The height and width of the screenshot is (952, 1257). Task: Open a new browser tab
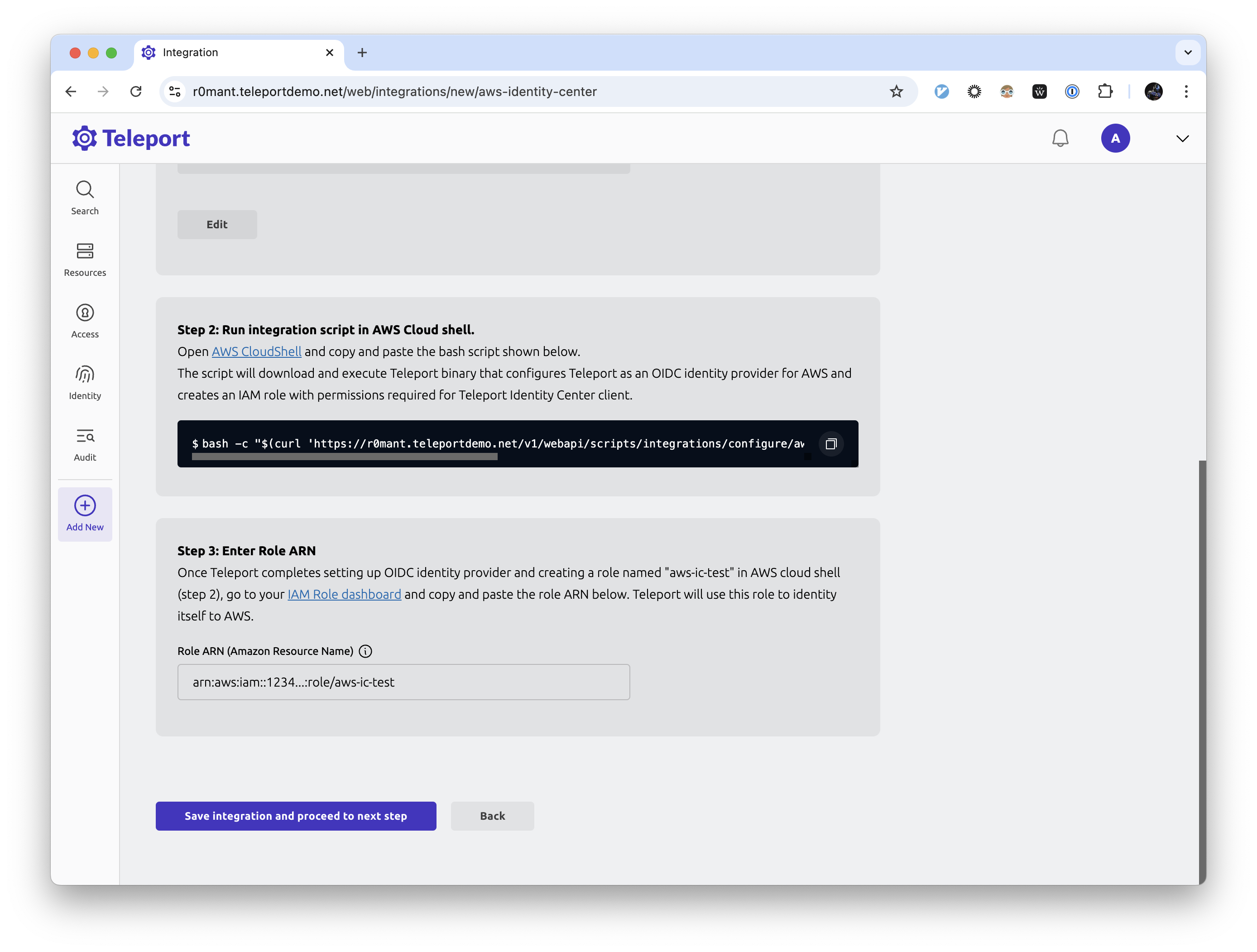pyautogui.click(x=363, y=52)
